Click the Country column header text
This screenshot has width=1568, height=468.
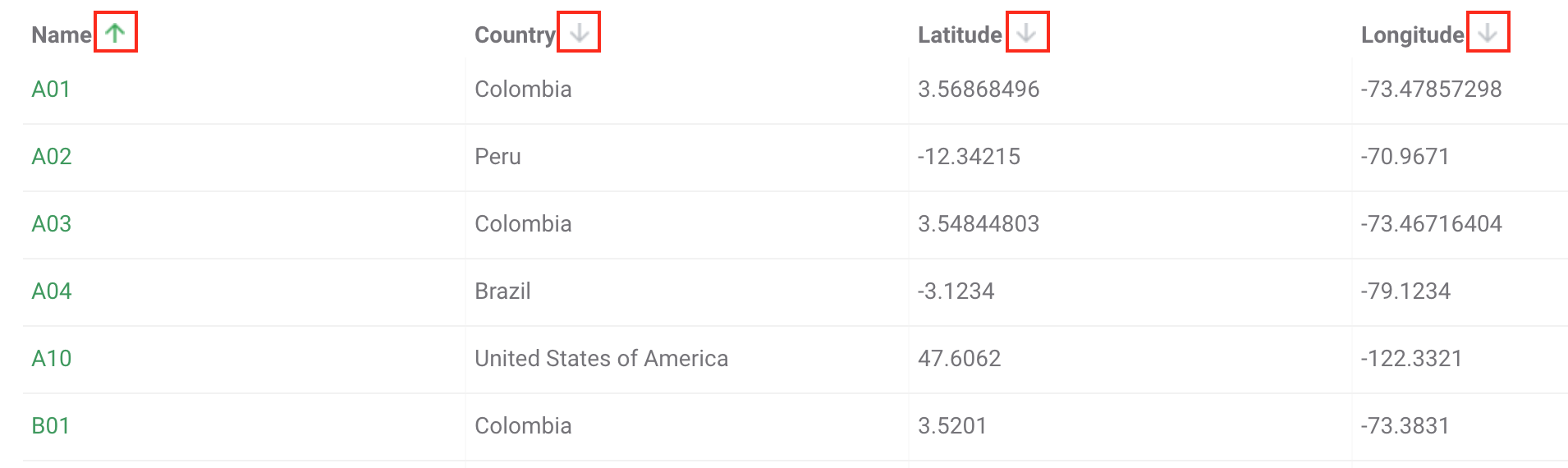click(515, 34)
